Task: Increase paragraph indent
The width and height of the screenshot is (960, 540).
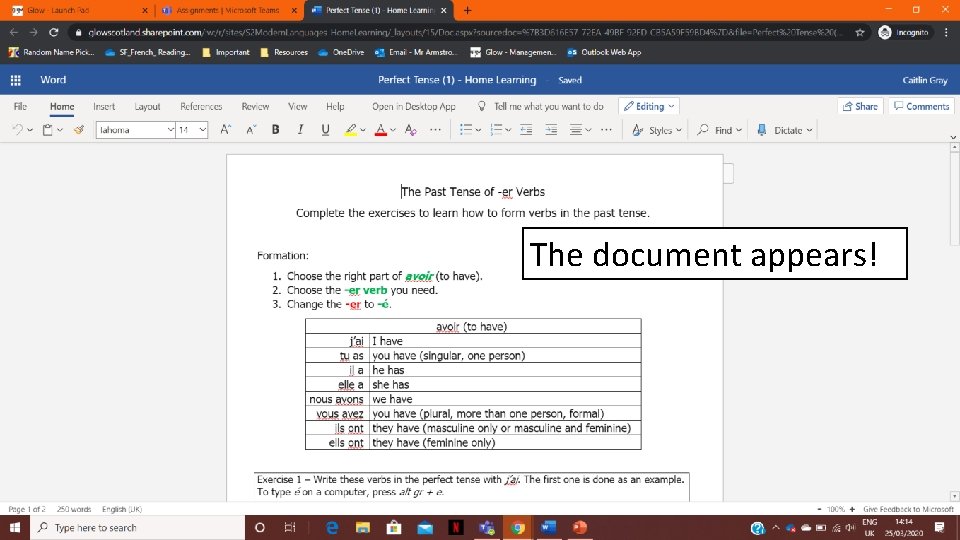Action: tap(551, 130)
